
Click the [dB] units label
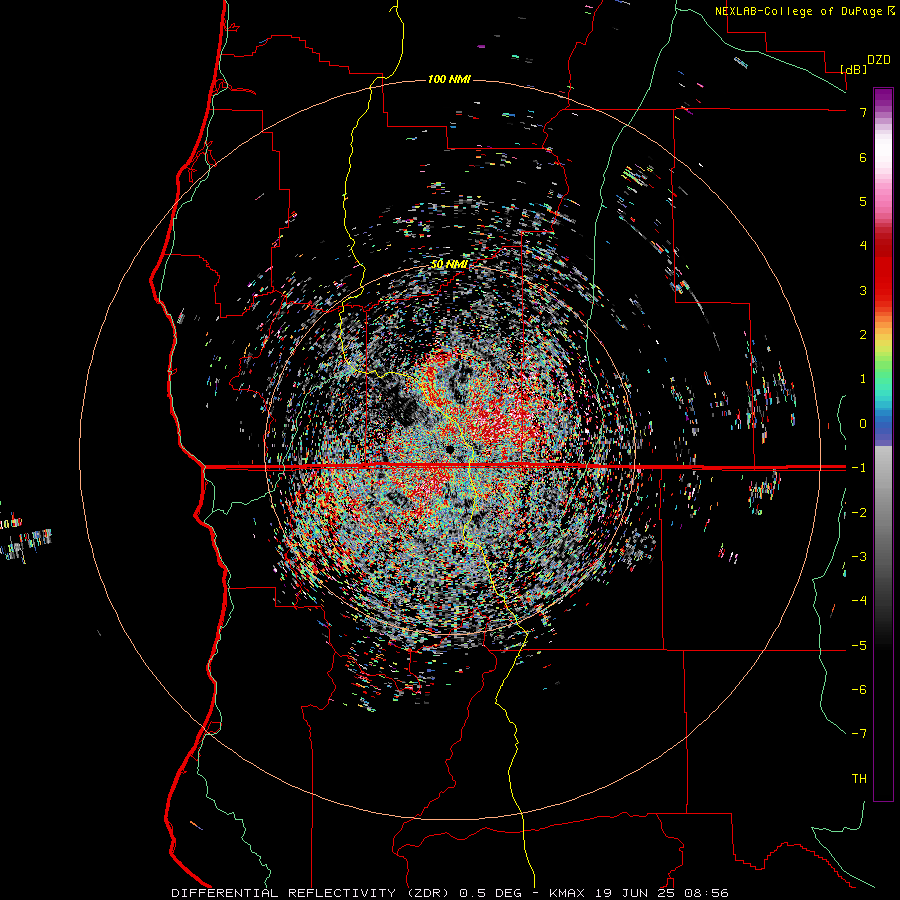tap(854, 69)
